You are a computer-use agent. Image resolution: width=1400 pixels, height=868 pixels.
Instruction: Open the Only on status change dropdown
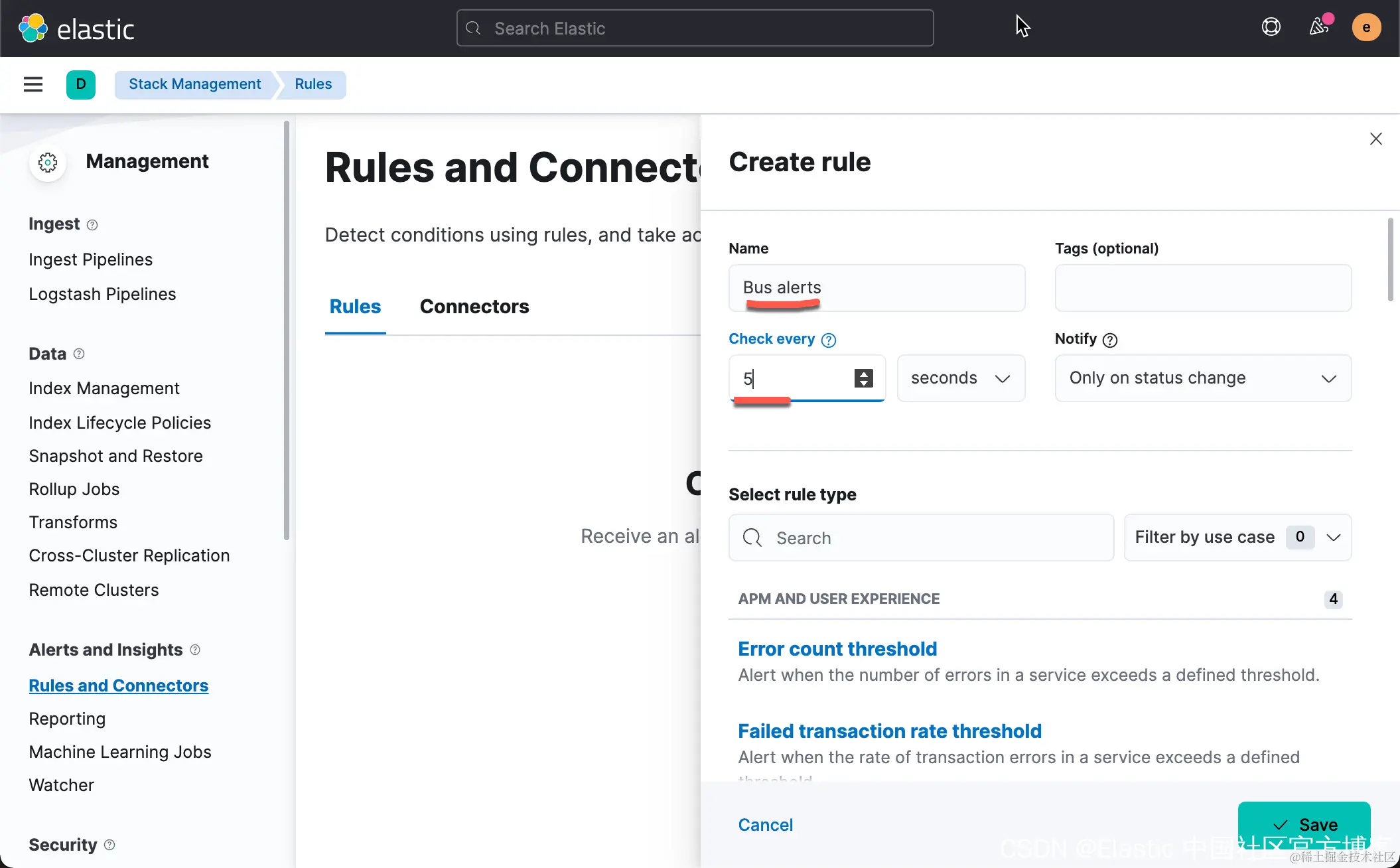[1202, 378]
